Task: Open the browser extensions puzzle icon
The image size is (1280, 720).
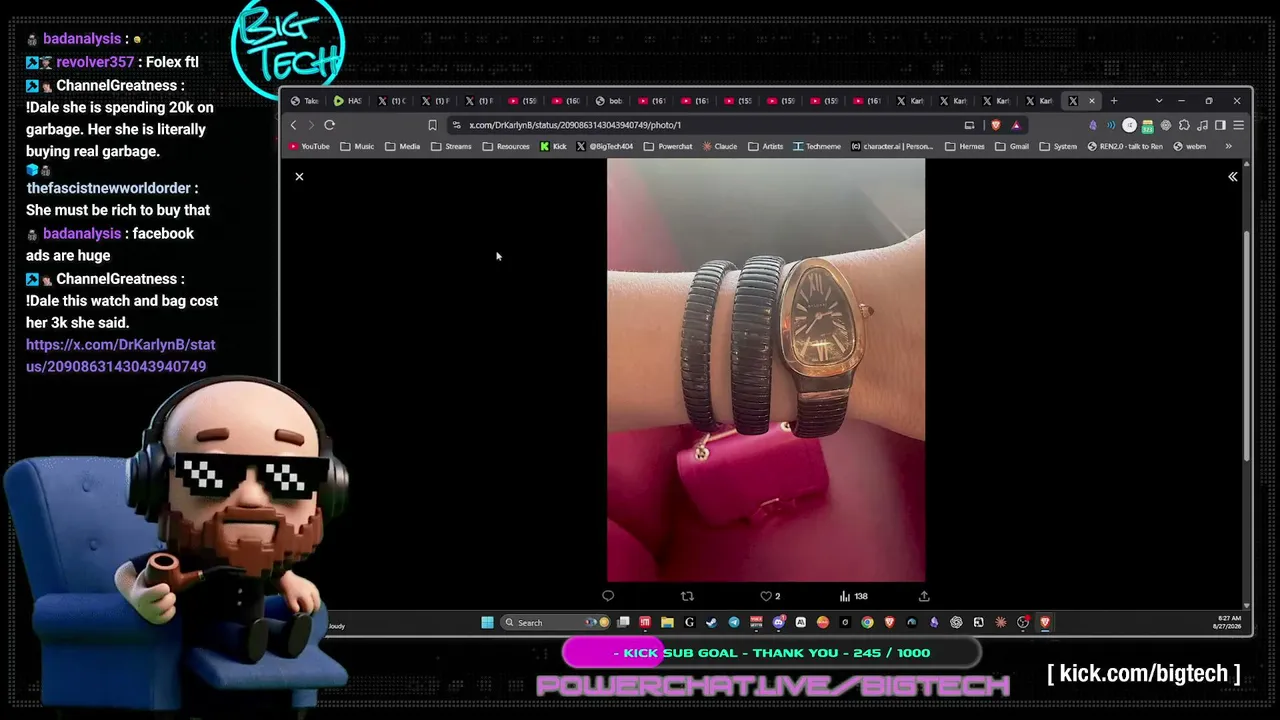Action: 1184,125
